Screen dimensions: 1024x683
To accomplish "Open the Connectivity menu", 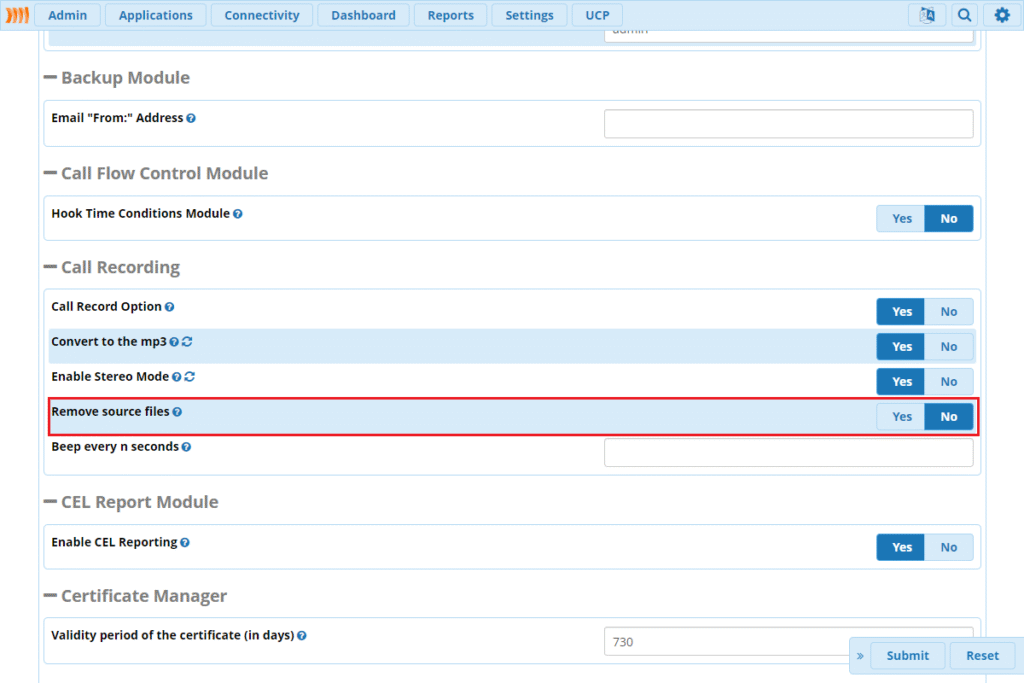I will pyautogui.click(x=261, y=15).
